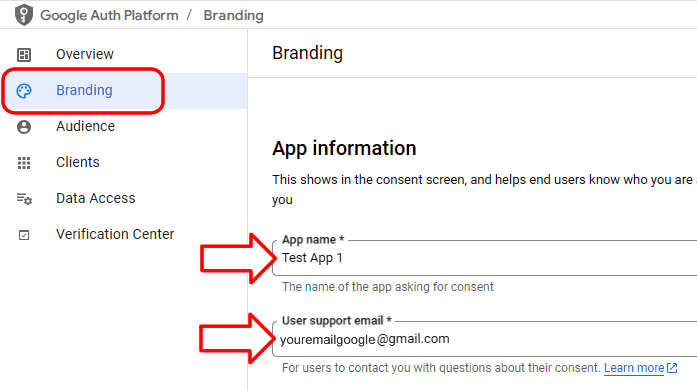Click the Overview dashboard icon
This screenshot has height=391, width=697.
click(24, 55)
